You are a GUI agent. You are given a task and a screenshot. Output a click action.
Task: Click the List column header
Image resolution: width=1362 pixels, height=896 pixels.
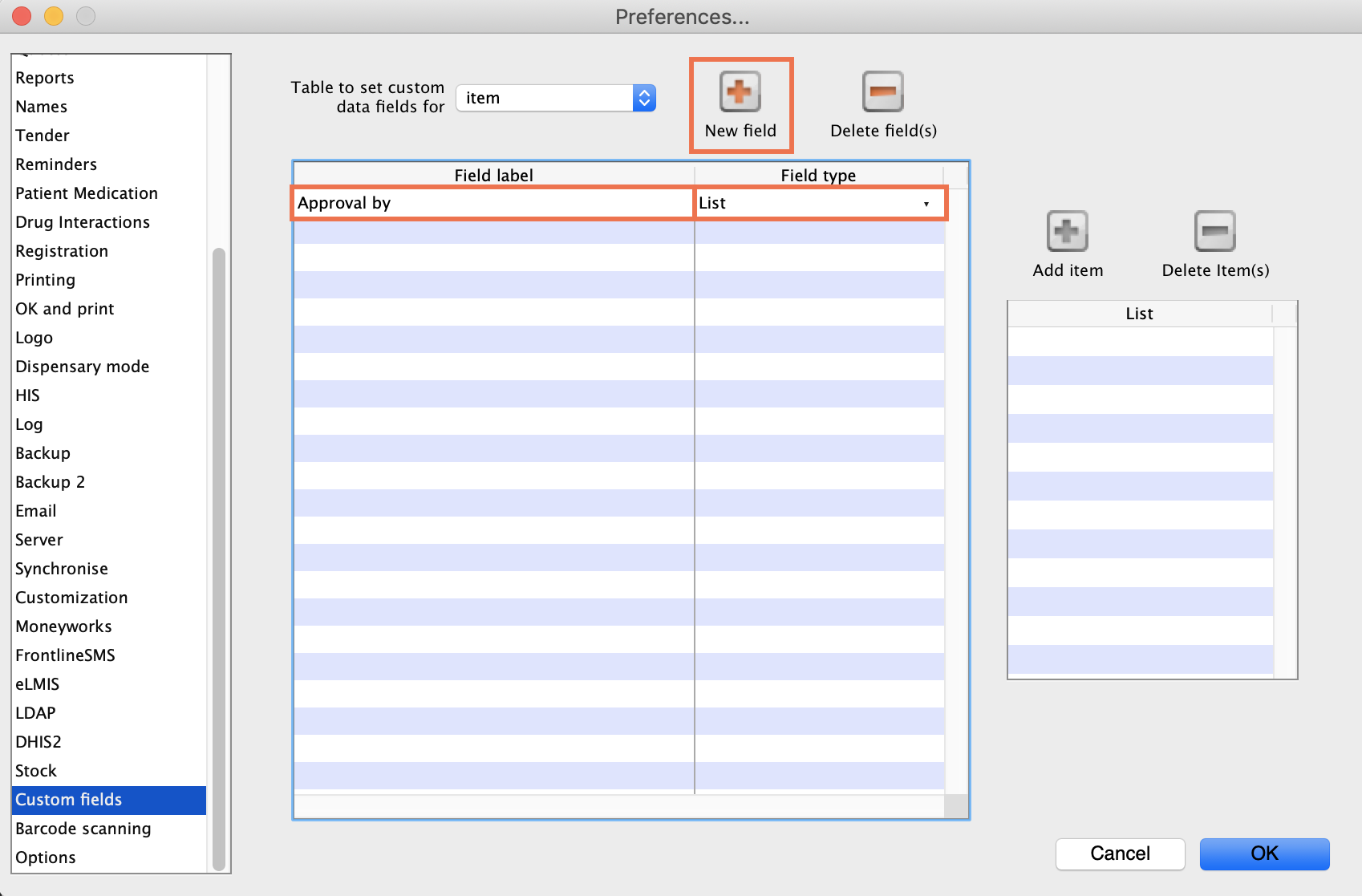[x=1139, y=314]
